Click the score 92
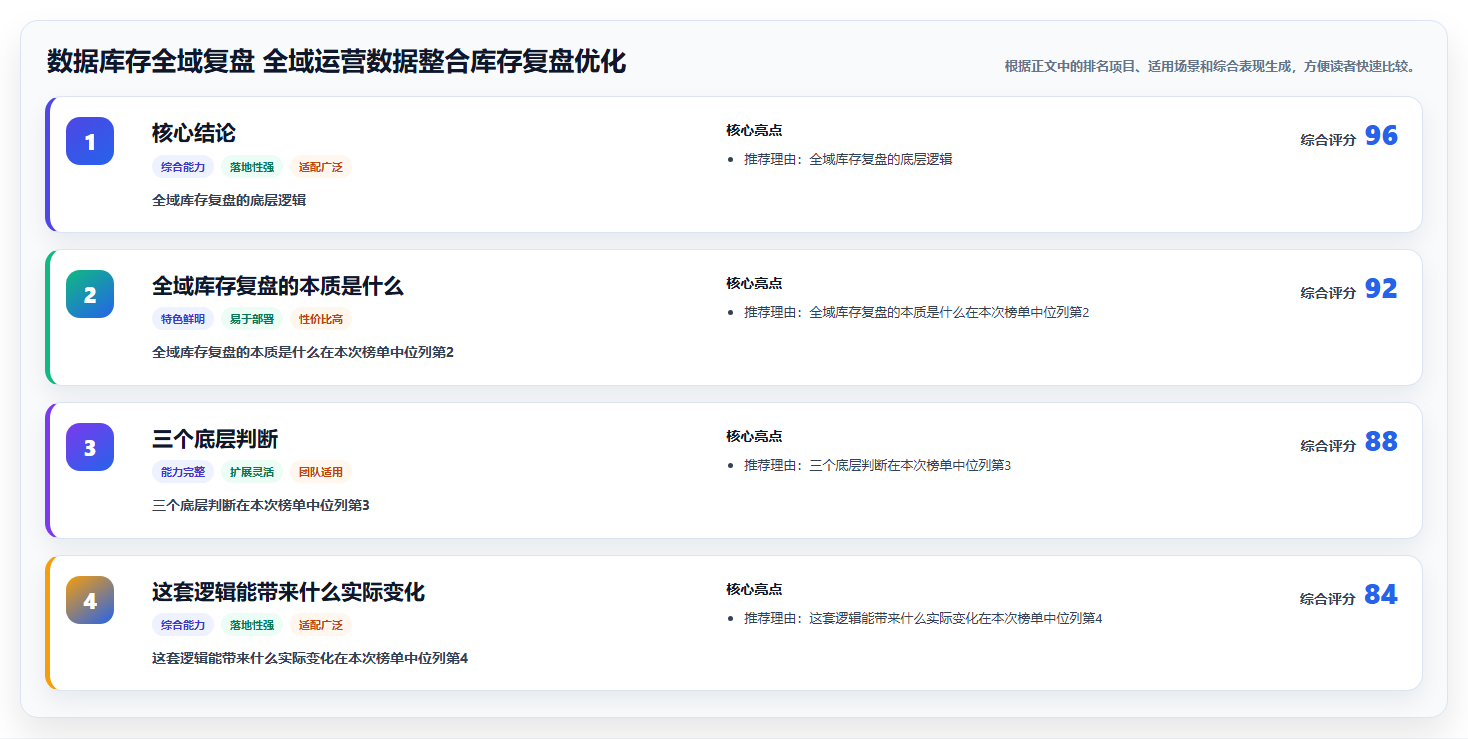This screenshot has height=739, width=1468. (x=1381, y=289)
